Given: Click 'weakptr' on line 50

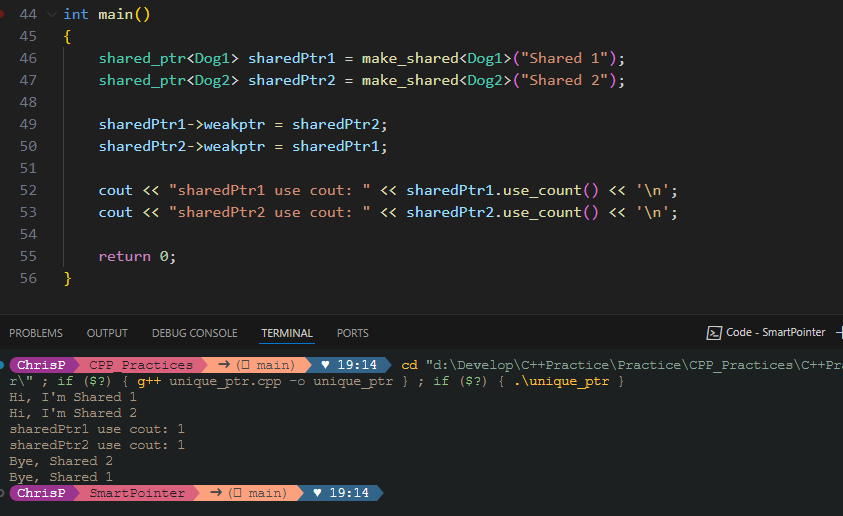Looking at the screenshot, I should tap(234, 146).
